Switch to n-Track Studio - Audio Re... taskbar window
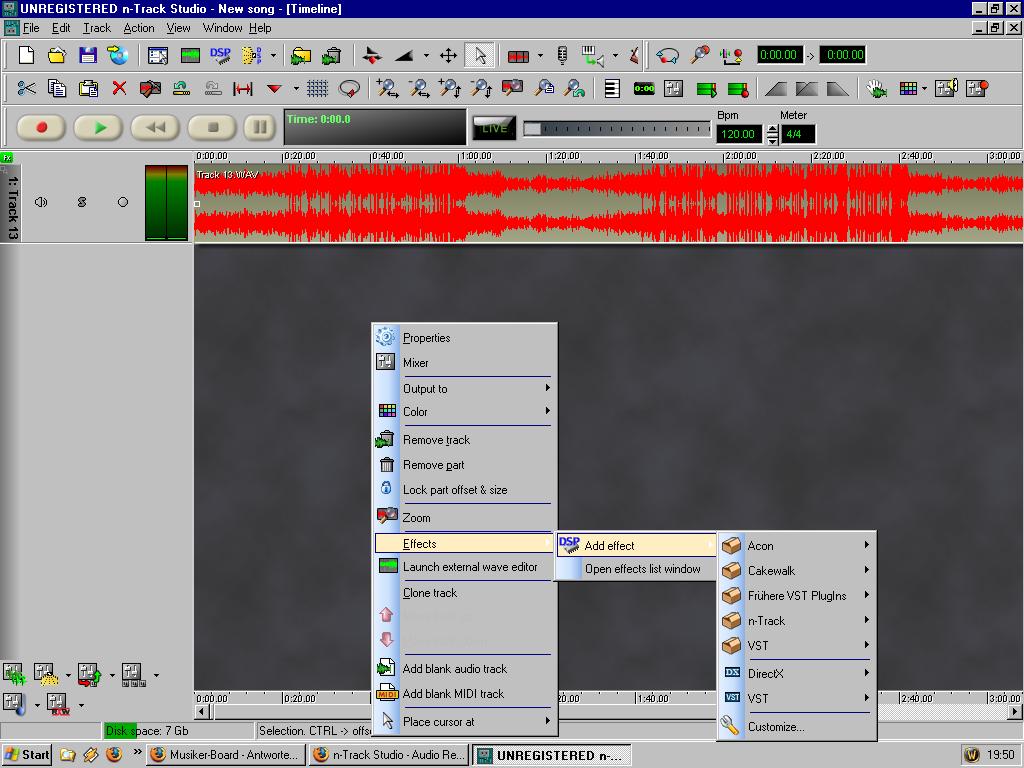 (x=389, y=754)
